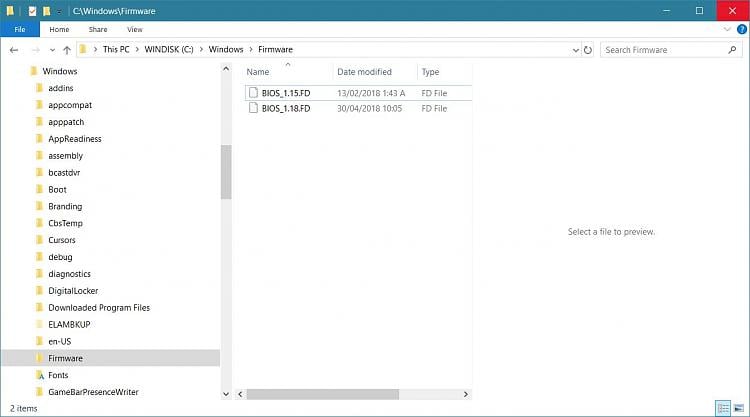
Task: Click This PC in the breadcrumb
Action: (116, 50)
